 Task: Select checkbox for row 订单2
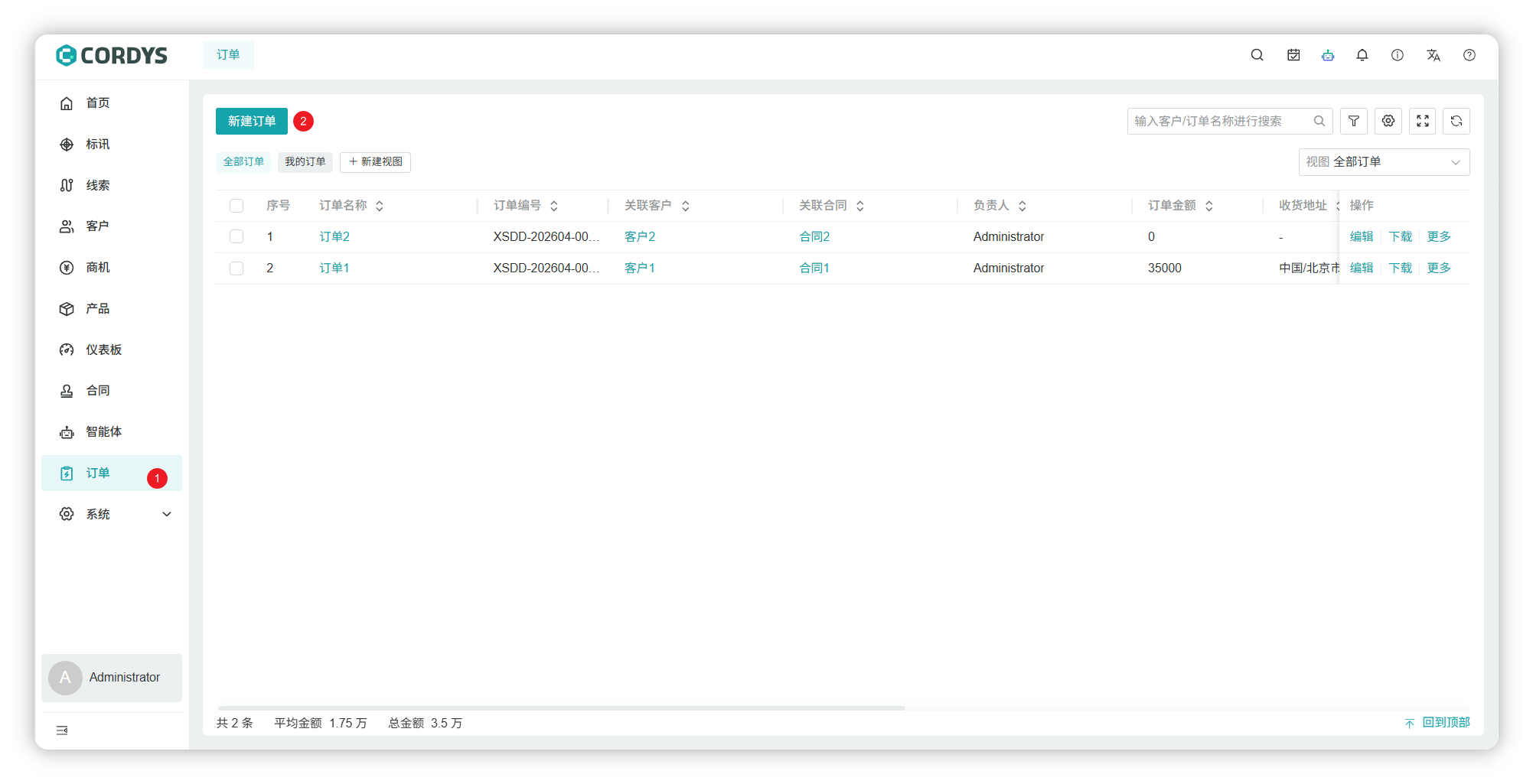click(x=236, y=237)
